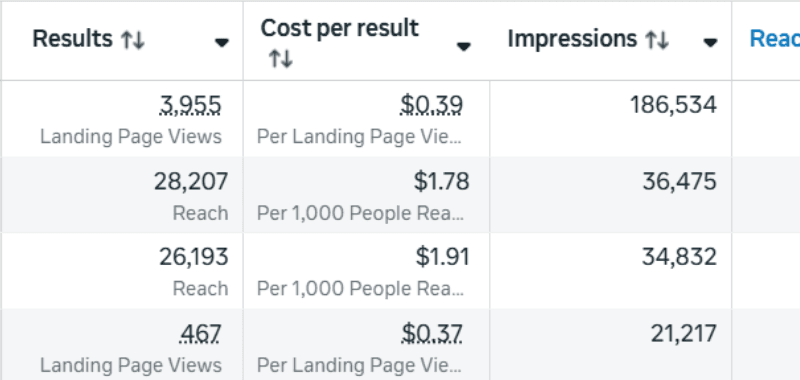Sort by Impressions column arrows icon
This screenshot has width=800, height=380.
pyautogui.click(x=657, y=40)
